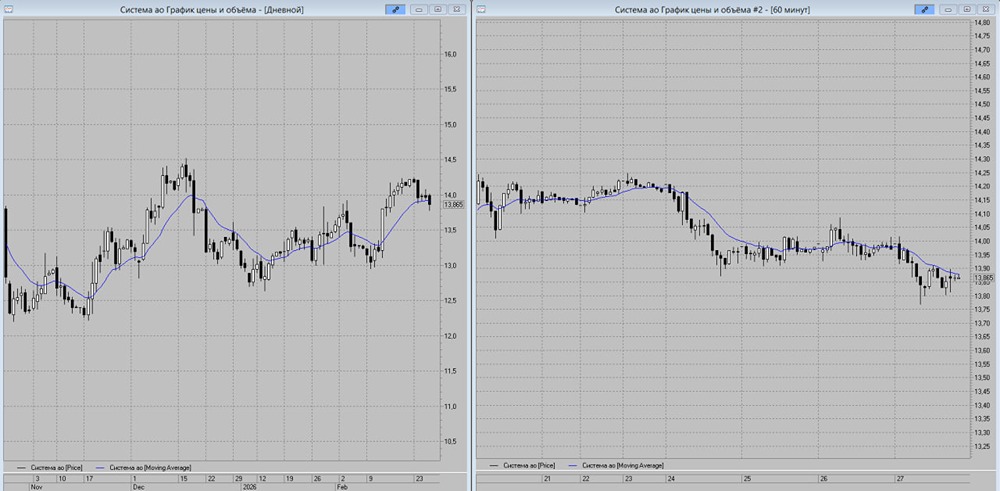The height and width of the screenshot is (491, 1000).
Task: Click the 12,5 price label on daily chart axis
Action: [452, 300]
